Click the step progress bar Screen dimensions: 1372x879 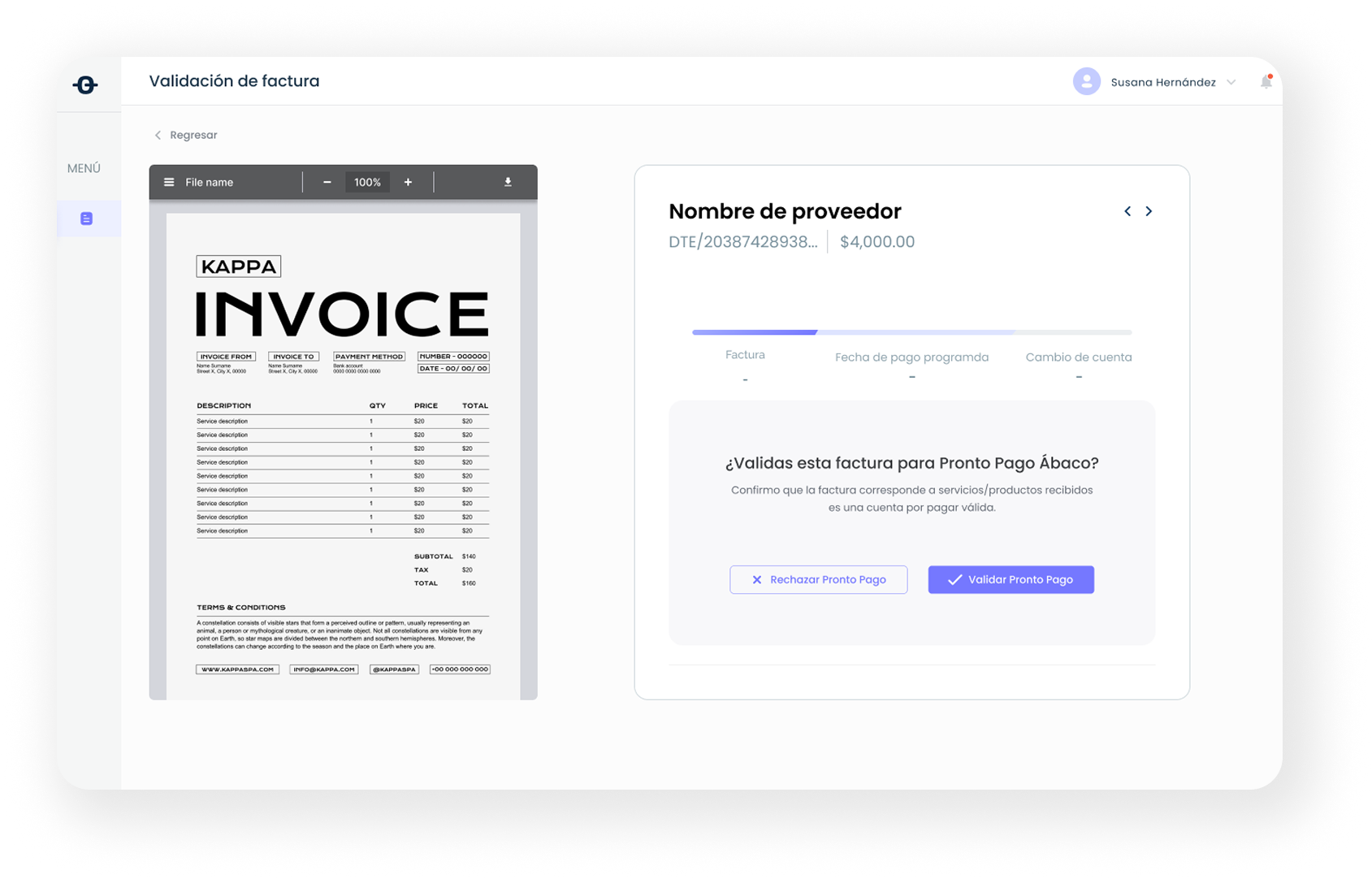tap(911, 332)
